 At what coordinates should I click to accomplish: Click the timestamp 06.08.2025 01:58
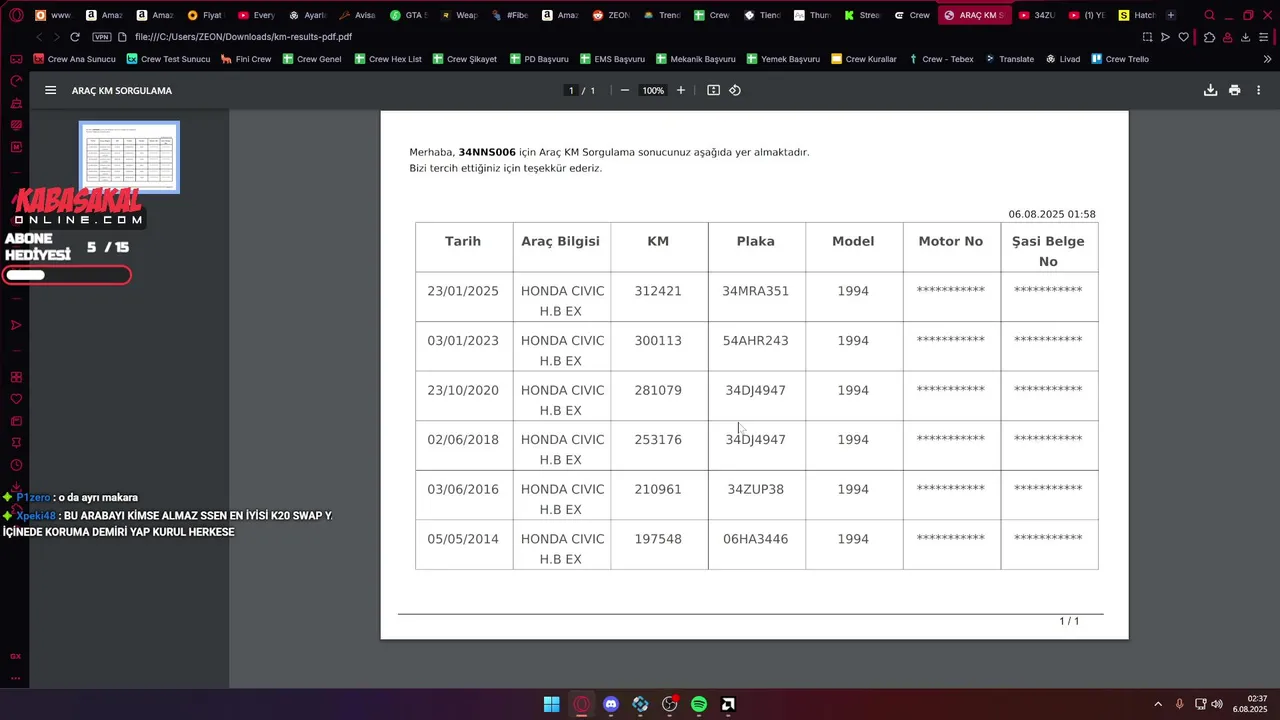point(1052,214)
